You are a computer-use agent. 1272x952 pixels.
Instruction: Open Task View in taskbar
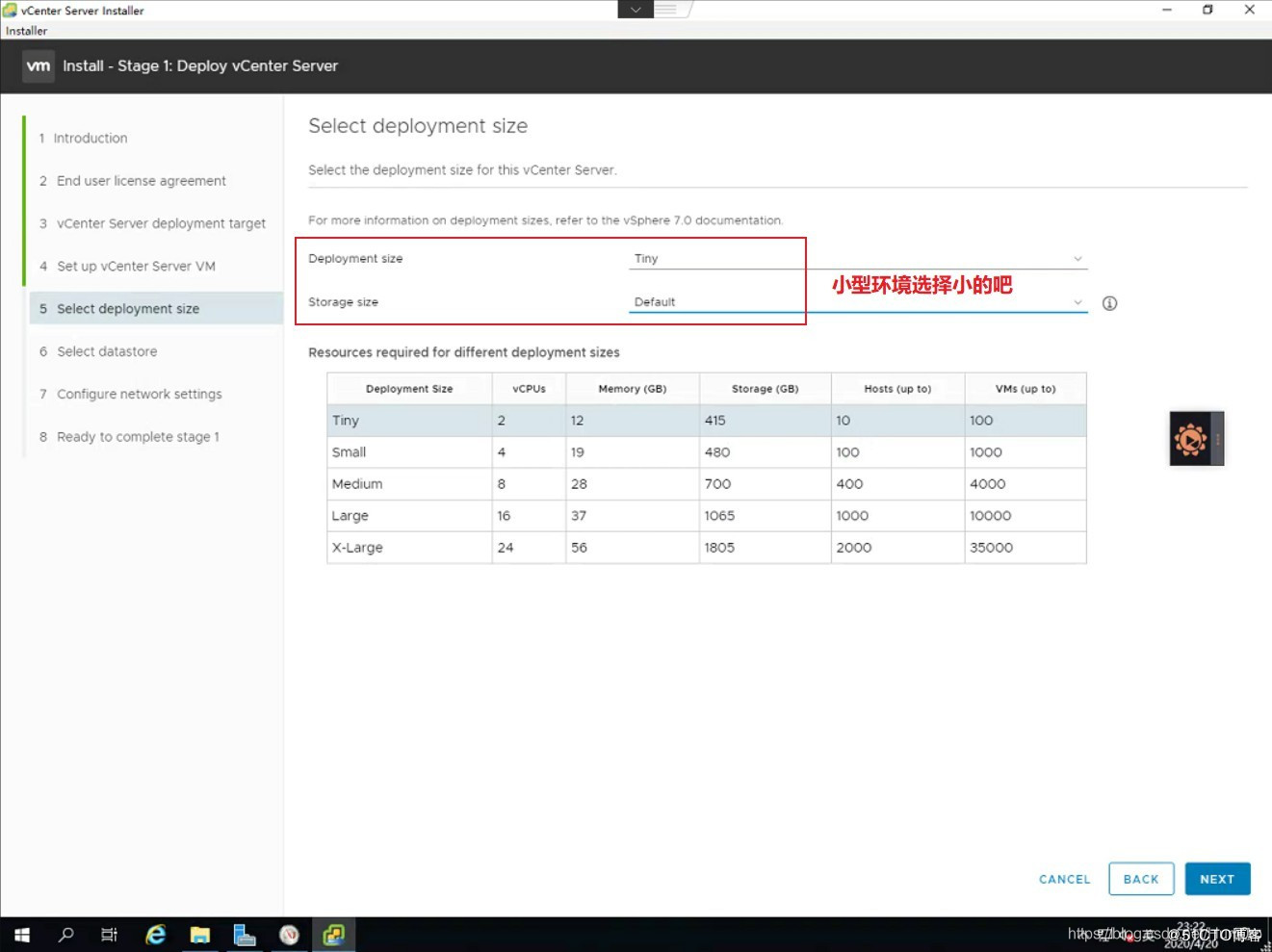tap(110, 935)
